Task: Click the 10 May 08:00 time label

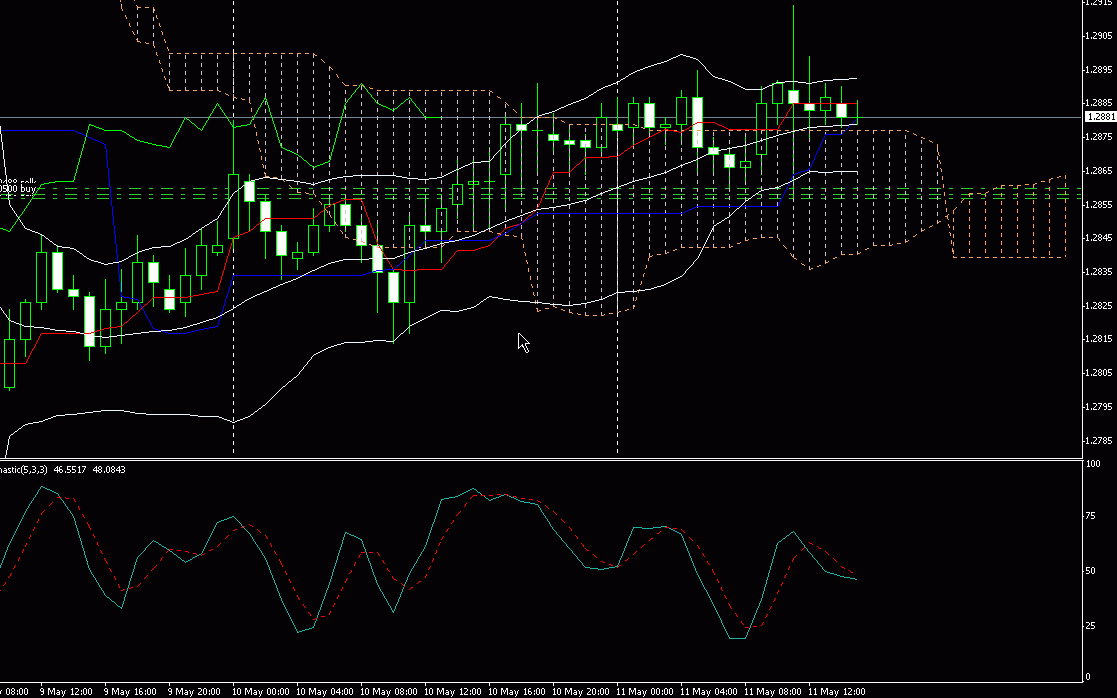Action: pyautogui.click(x=389, y=692)
